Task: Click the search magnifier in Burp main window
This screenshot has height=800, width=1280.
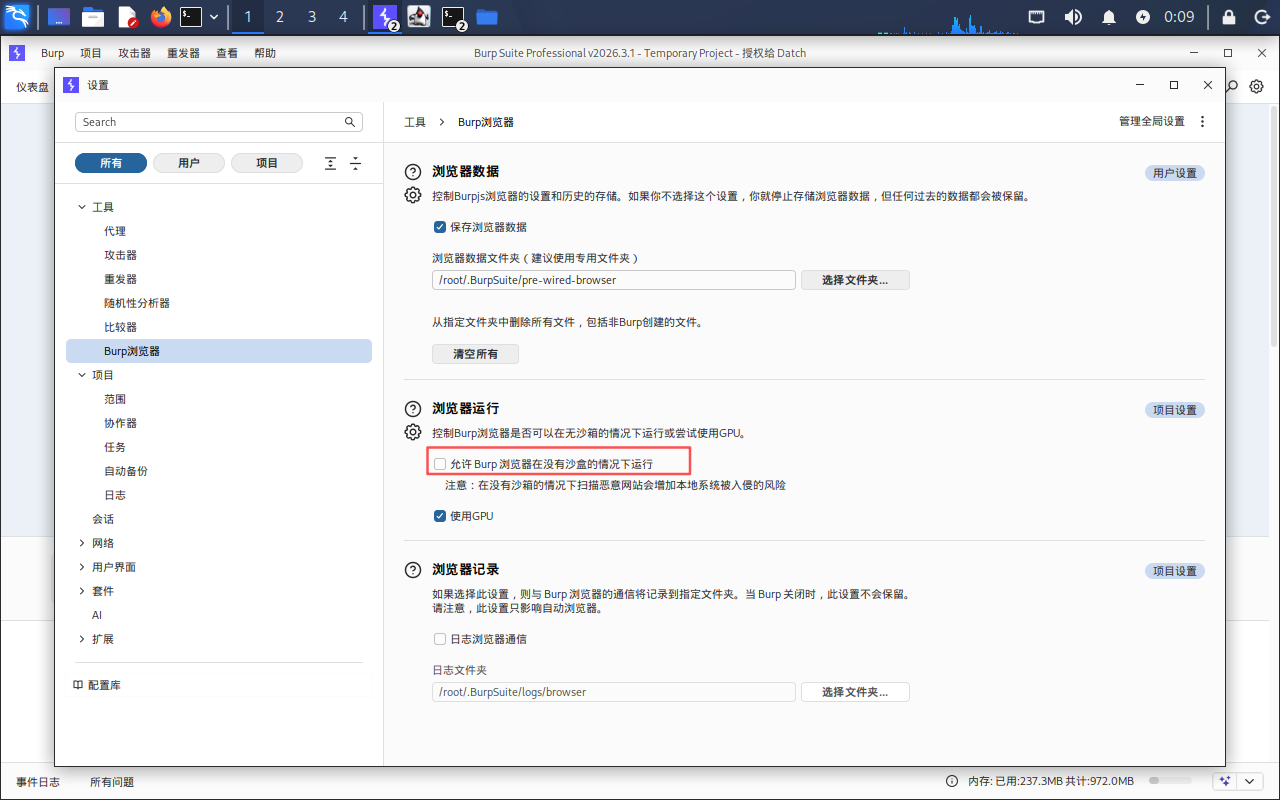Action: (x=1232, y=87)
